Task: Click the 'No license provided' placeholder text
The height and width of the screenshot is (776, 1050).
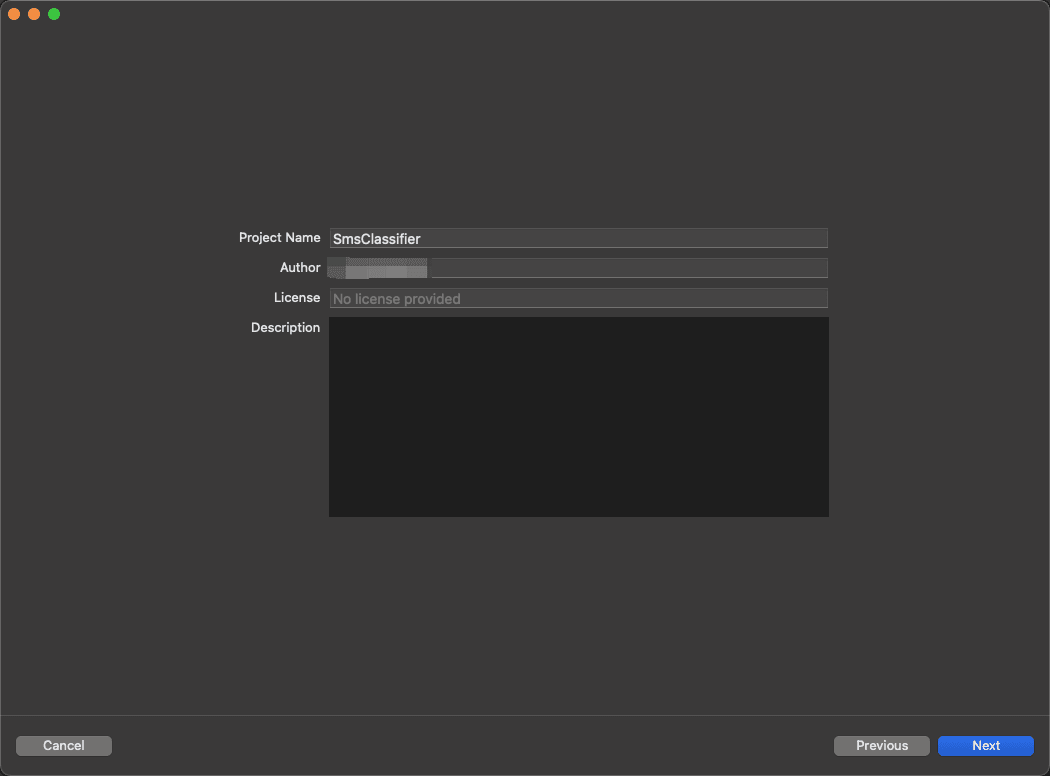Action: pos(396,299)
